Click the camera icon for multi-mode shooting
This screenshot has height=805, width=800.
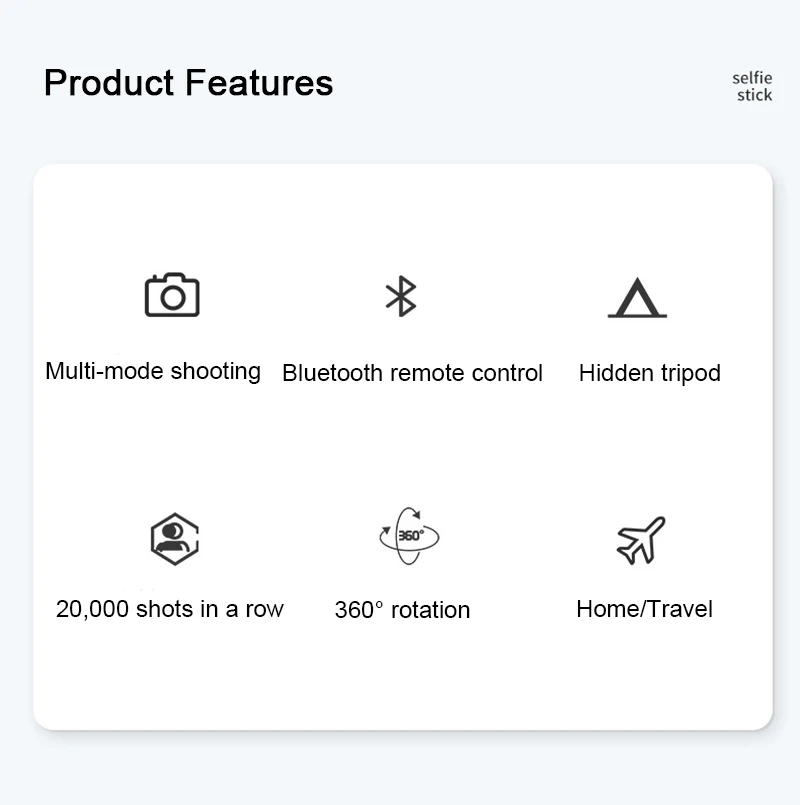(172, 295)
